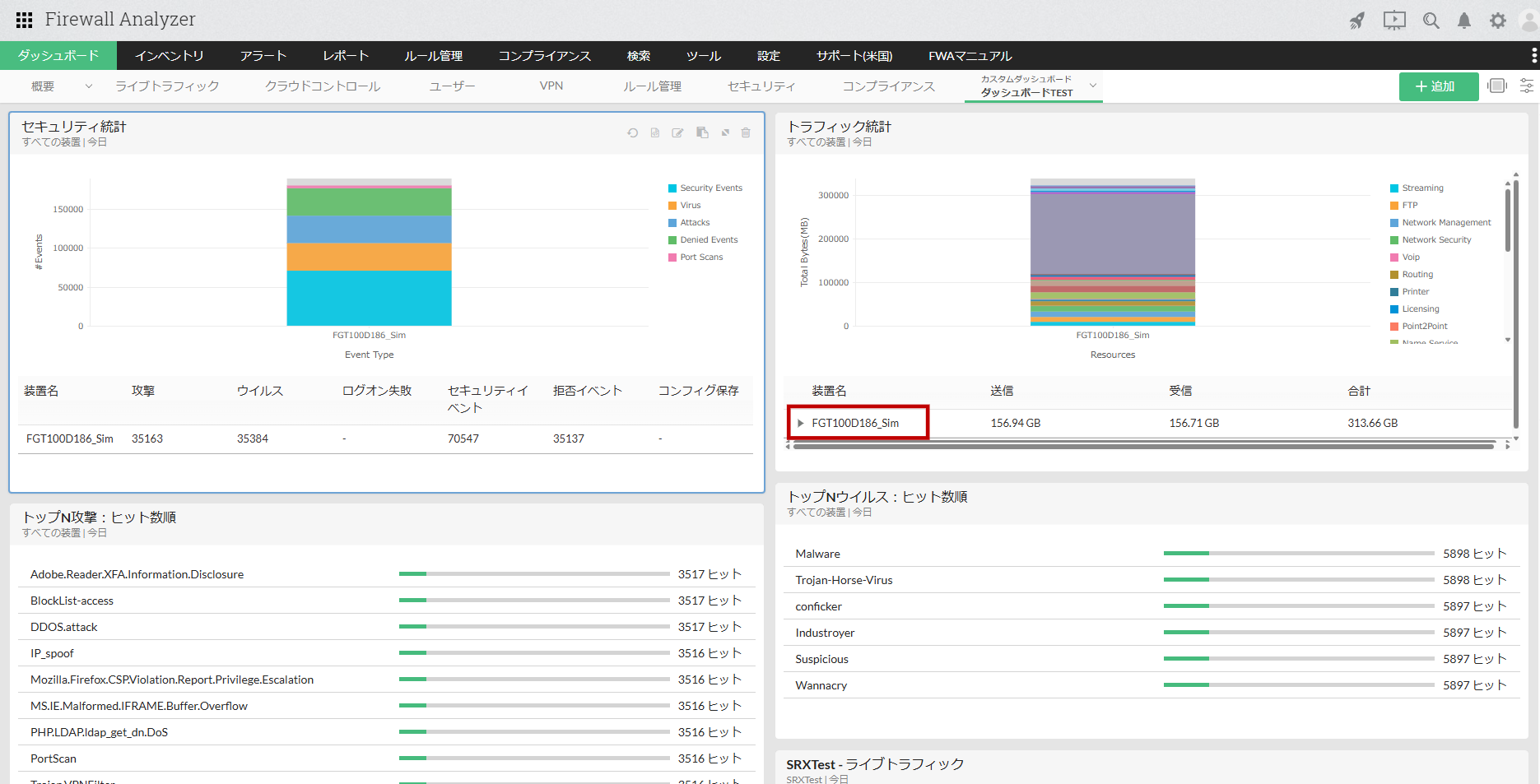
Task: Click the presentation screen icon in header
Action: (x=1394, y=21)
